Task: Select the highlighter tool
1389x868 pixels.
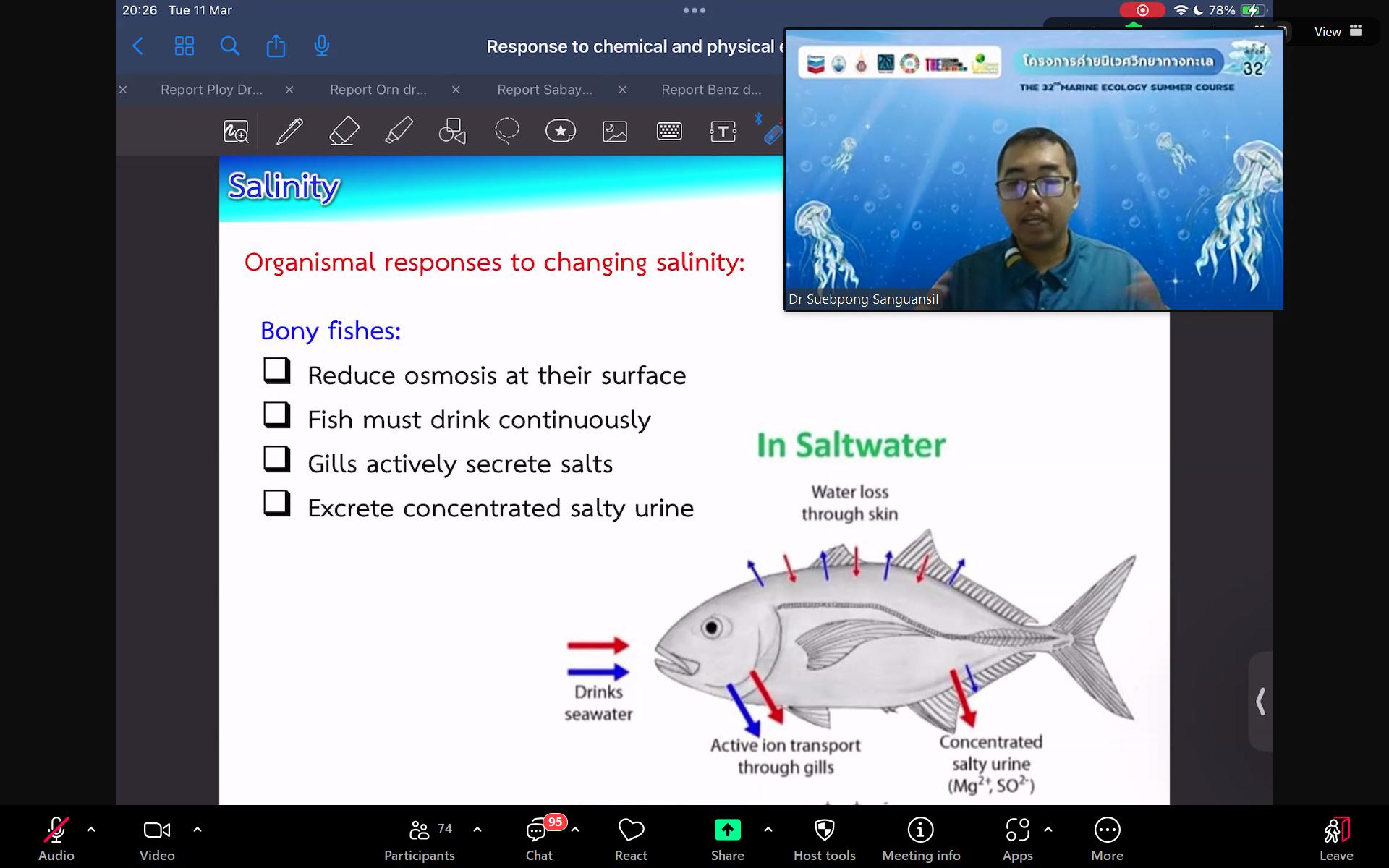Action: [399, 132]
